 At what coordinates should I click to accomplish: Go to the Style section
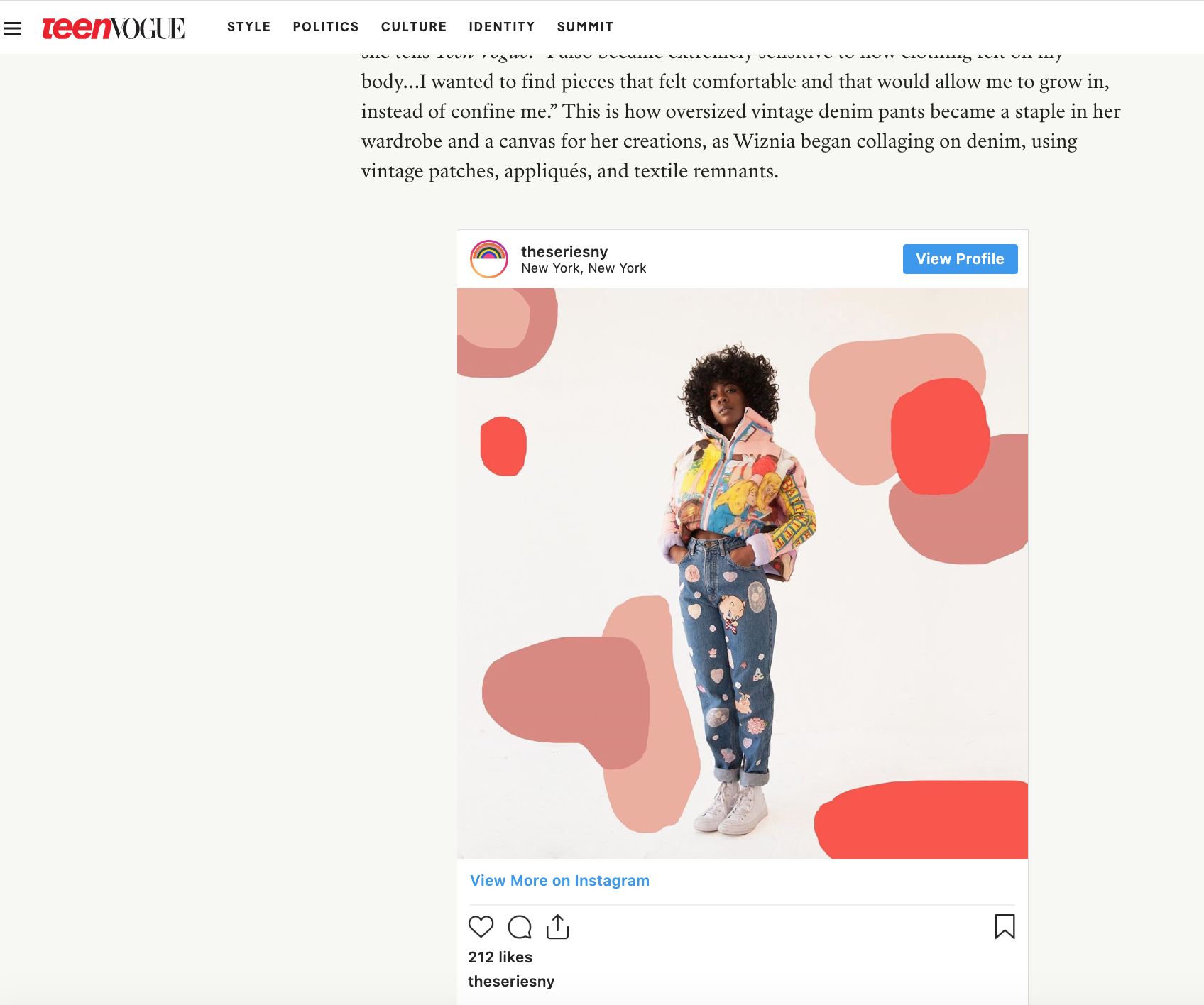click(x=249, y=27)
